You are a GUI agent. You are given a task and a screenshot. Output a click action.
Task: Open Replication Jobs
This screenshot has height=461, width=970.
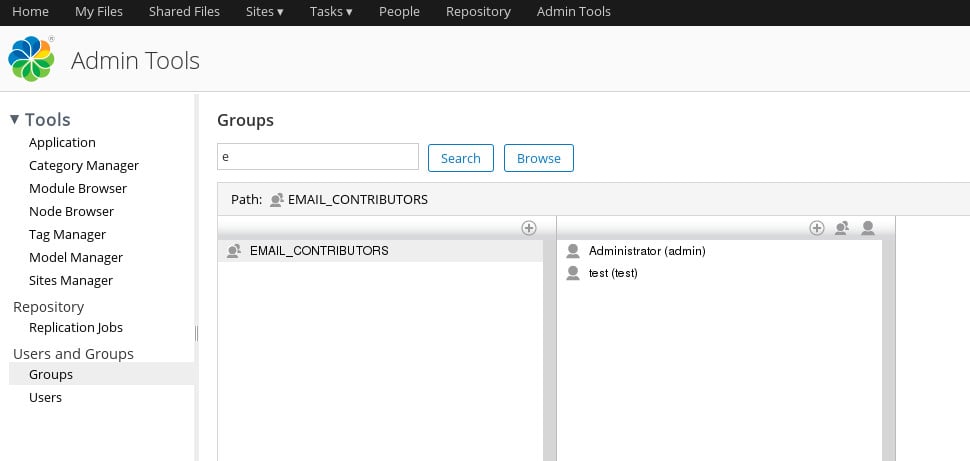[x=76, y=327]
